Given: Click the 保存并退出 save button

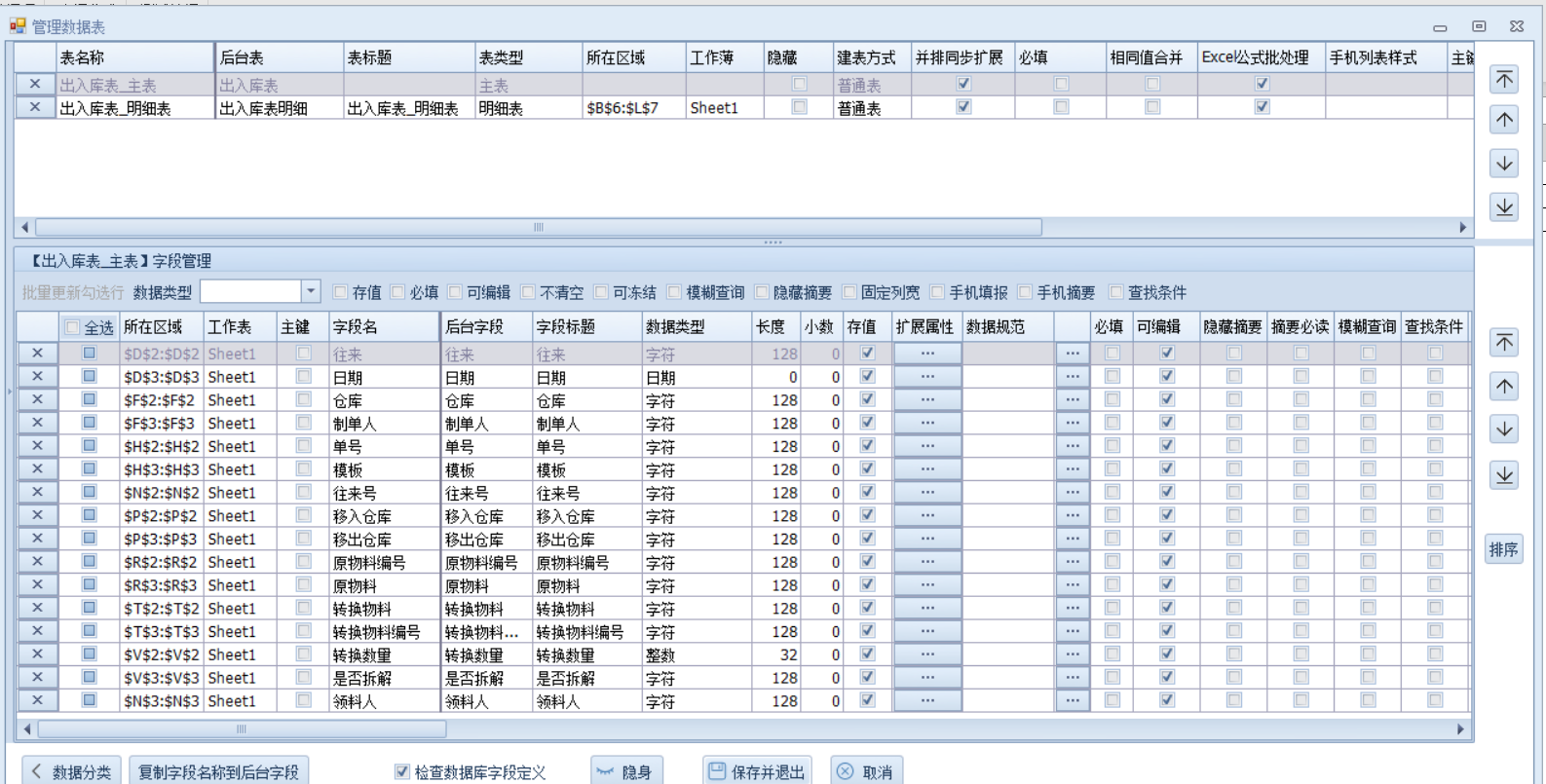Looking at the screenshot, I should [757, 771].
